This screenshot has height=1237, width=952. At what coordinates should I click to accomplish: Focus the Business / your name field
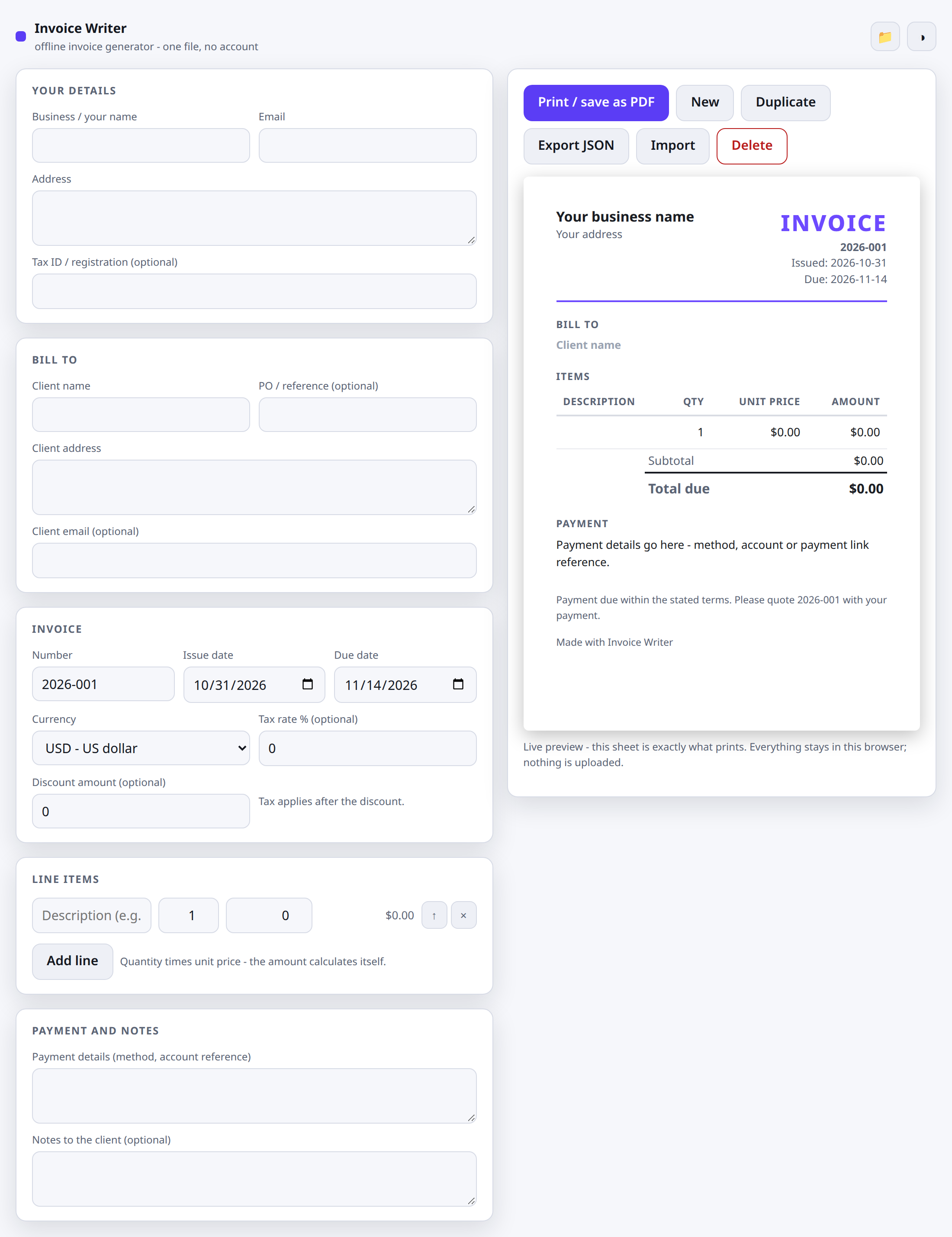[141, 145]
